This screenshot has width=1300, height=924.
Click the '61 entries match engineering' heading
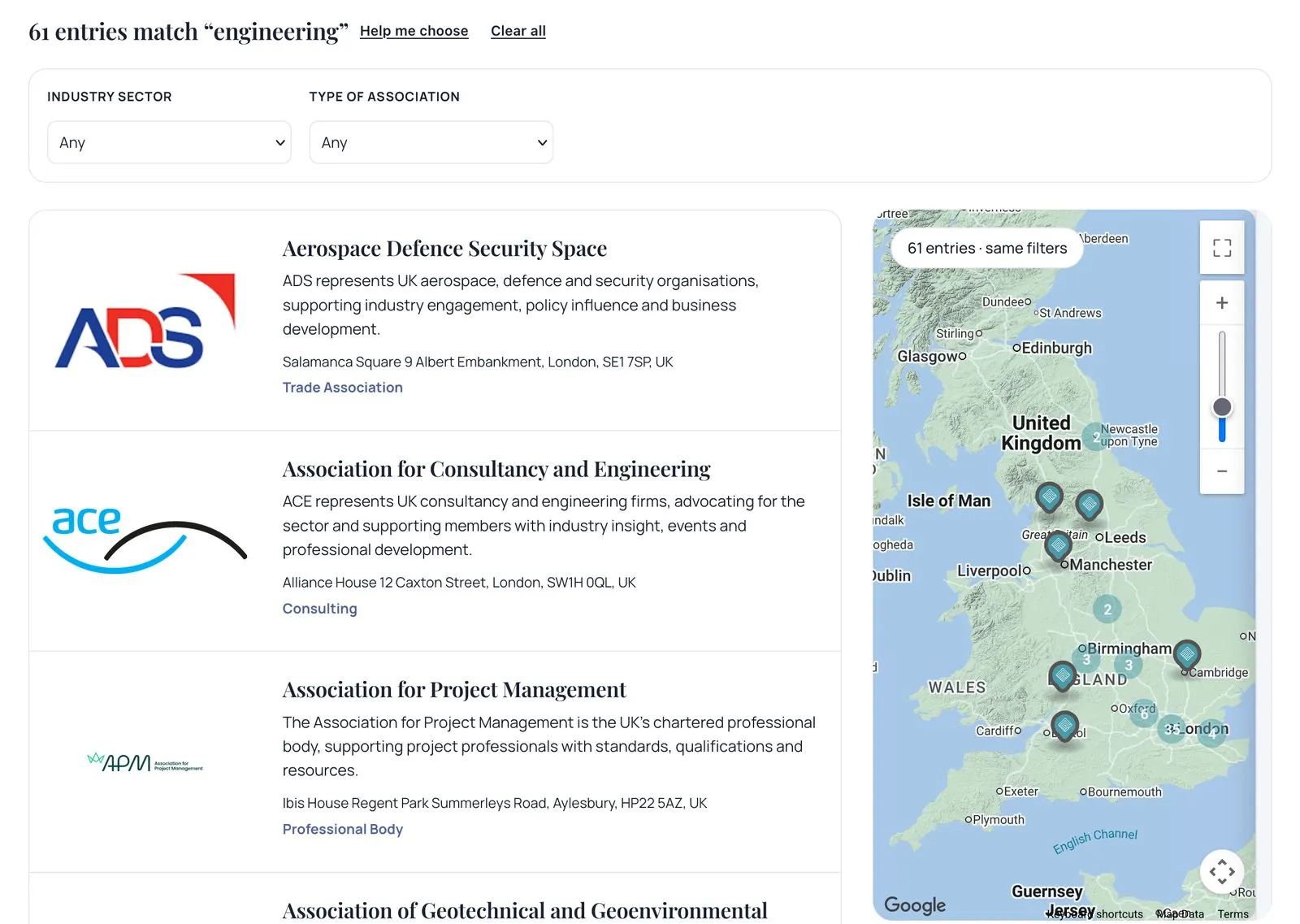[x=188, y=32]
